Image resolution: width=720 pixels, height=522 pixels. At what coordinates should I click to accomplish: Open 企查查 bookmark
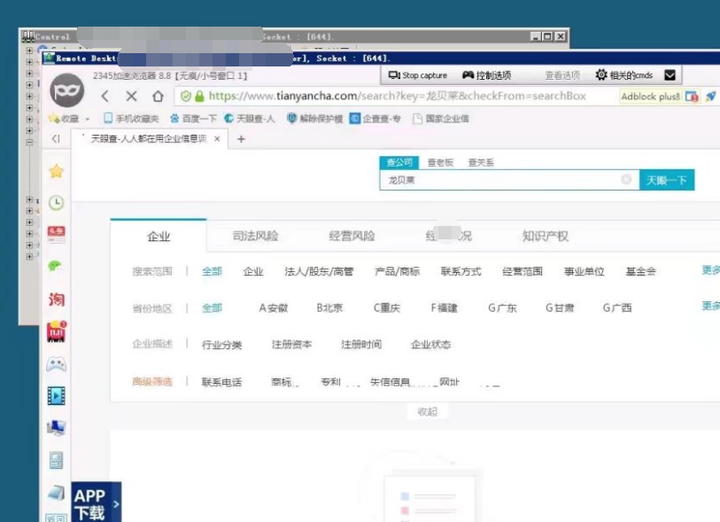pos(375,118)
